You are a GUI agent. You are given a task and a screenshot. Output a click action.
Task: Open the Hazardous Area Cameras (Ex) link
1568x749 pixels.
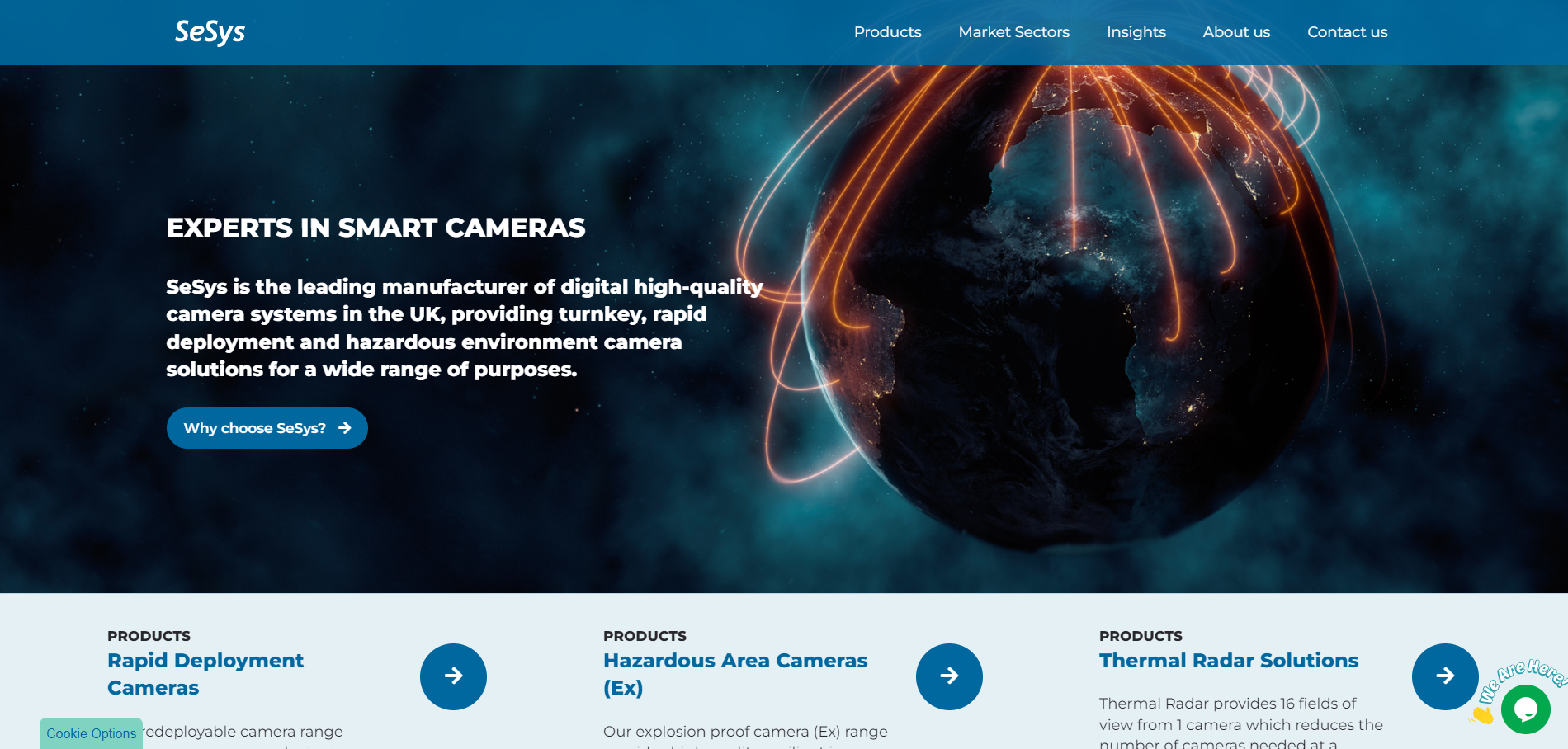(734, 674)
